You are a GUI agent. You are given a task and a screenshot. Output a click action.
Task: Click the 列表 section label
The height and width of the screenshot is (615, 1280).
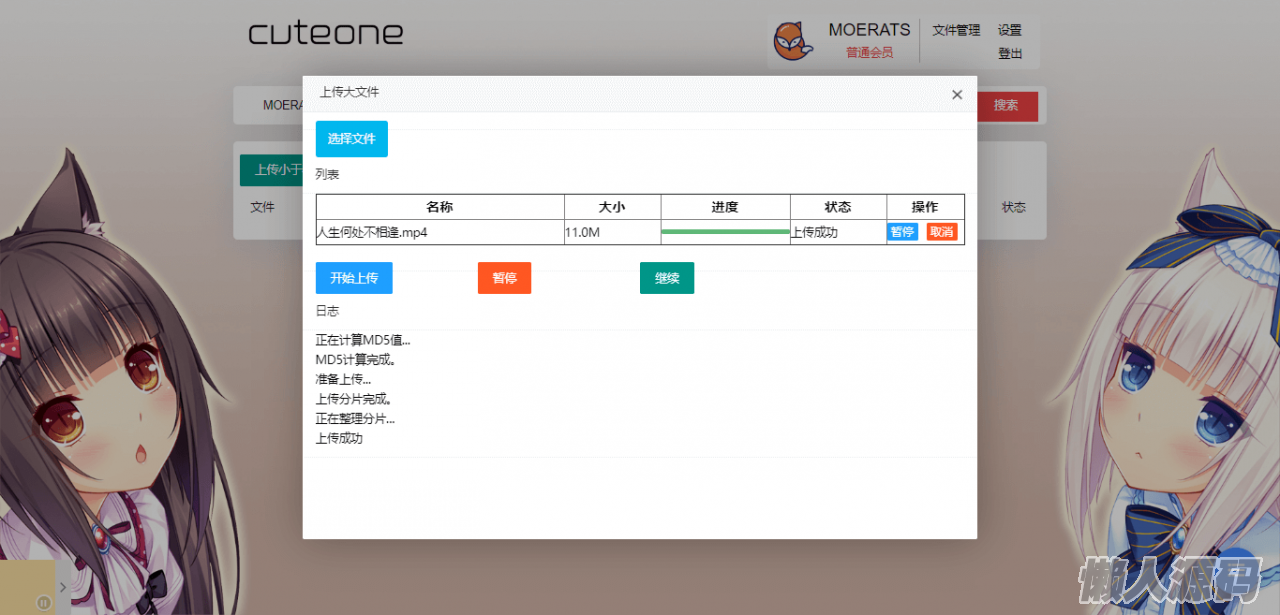pyautogui.click(x=327, y=174)
